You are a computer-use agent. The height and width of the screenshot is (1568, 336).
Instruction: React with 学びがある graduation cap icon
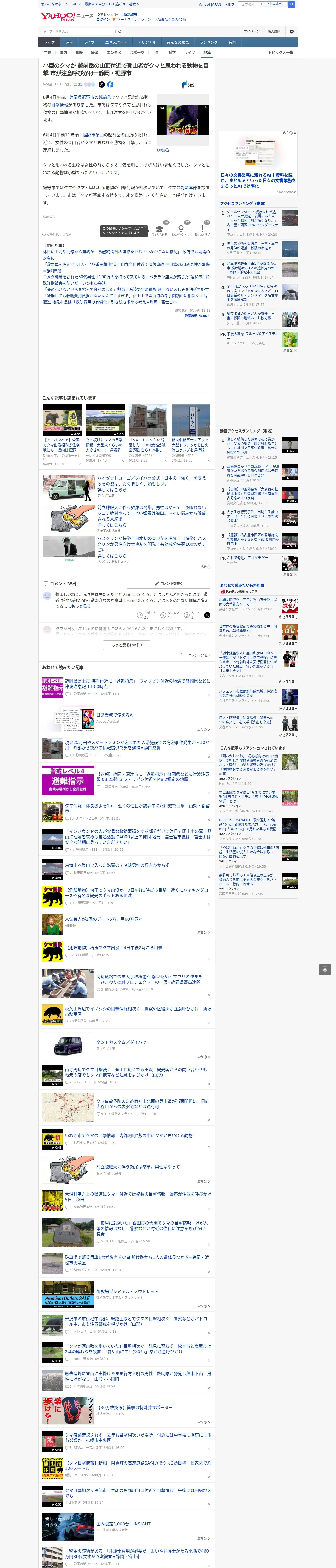tap(160, 229)
